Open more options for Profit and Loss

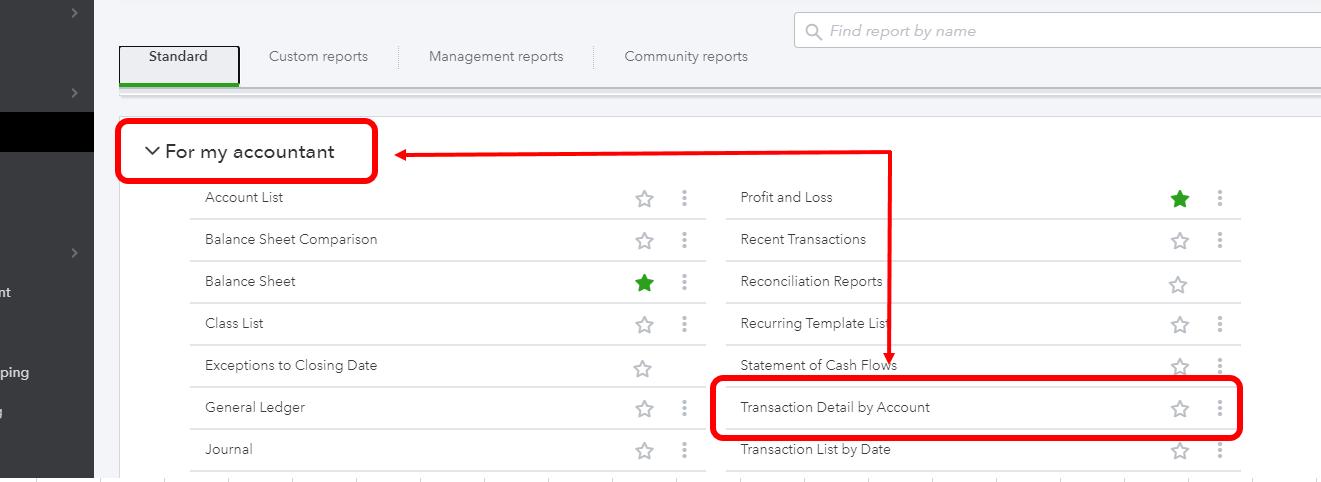1220,198
